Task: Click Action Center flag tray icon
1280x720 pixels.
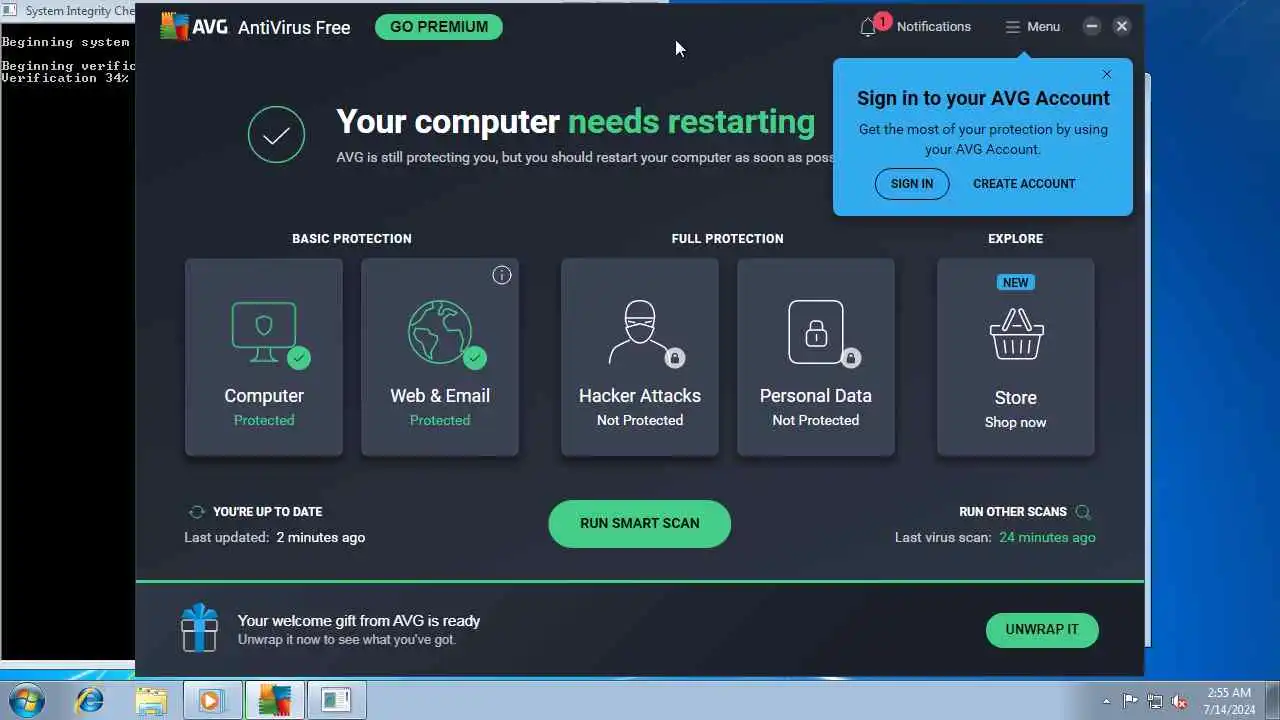Action: point(1130,701)
